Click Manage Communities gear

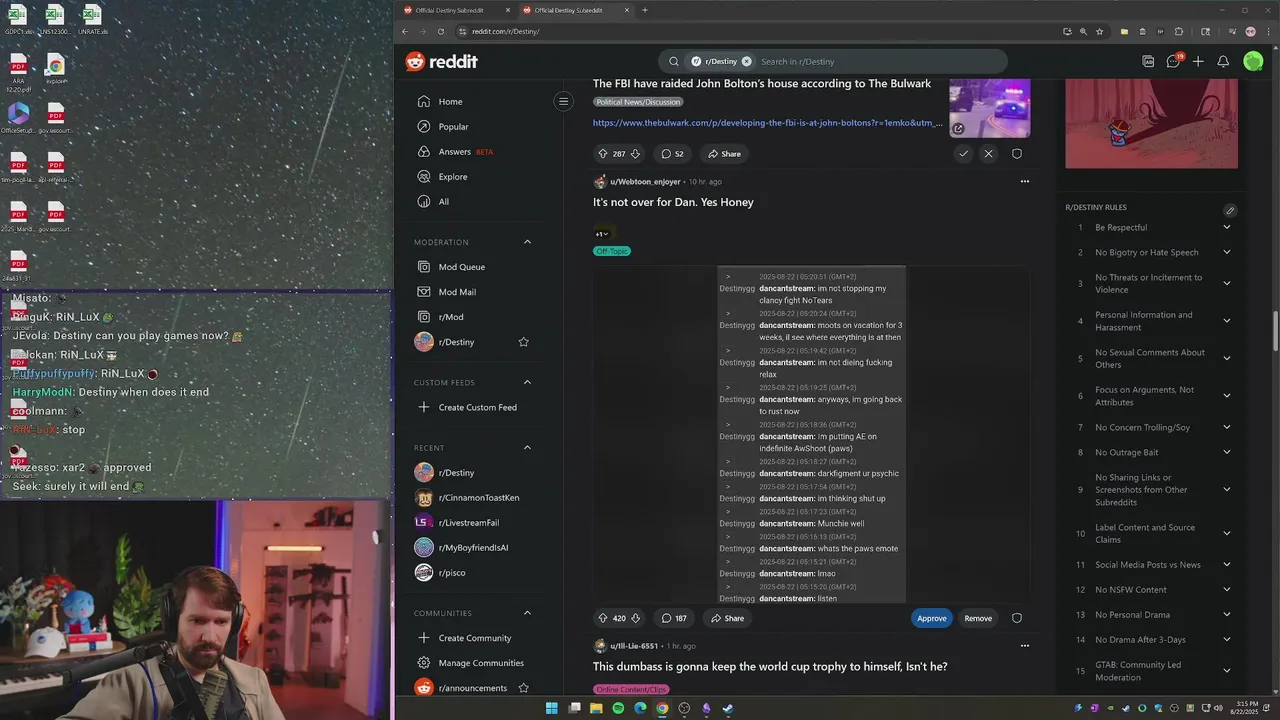click(424, 663)
